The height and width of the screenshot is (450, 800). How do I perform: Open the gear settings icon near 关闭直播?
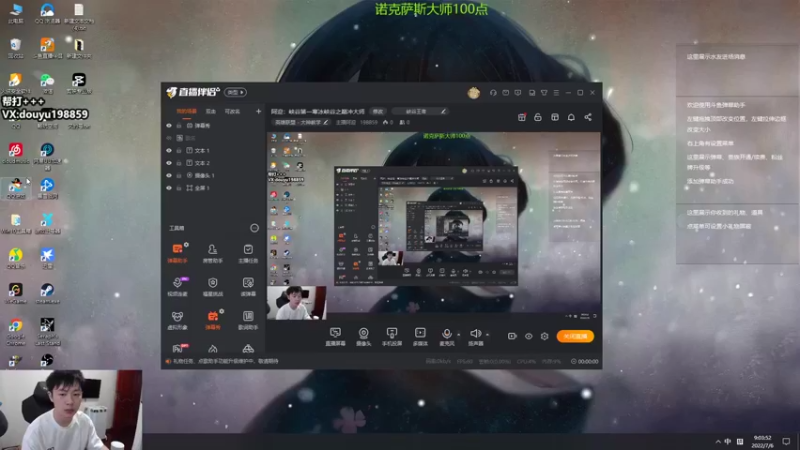coord(544,336)
